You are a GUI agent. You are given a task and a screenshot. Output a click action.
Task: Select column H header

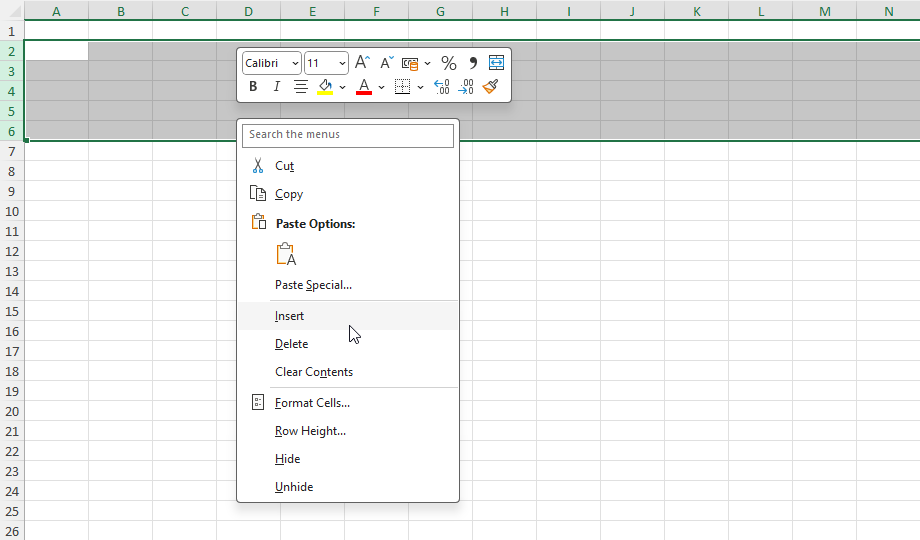click(504, 11)
